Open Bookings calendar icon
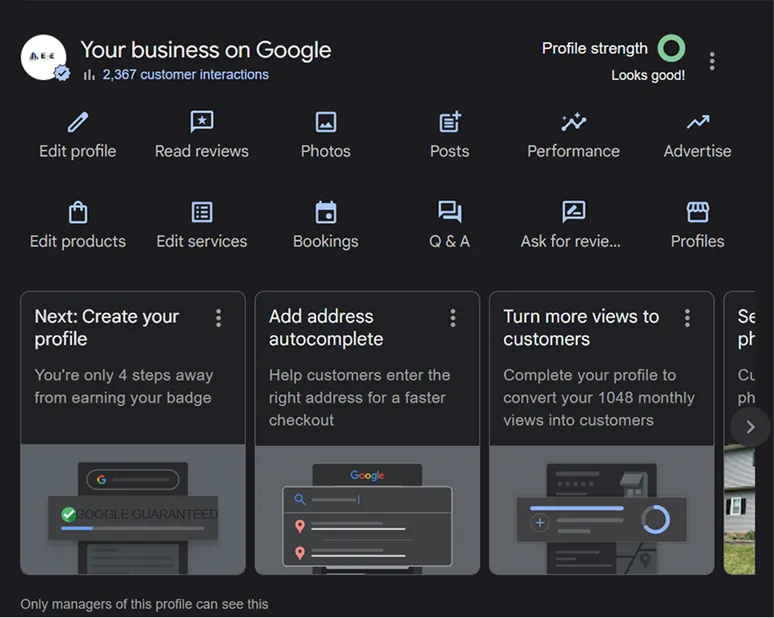The image size is (774, 618). (x=326, y=212)
